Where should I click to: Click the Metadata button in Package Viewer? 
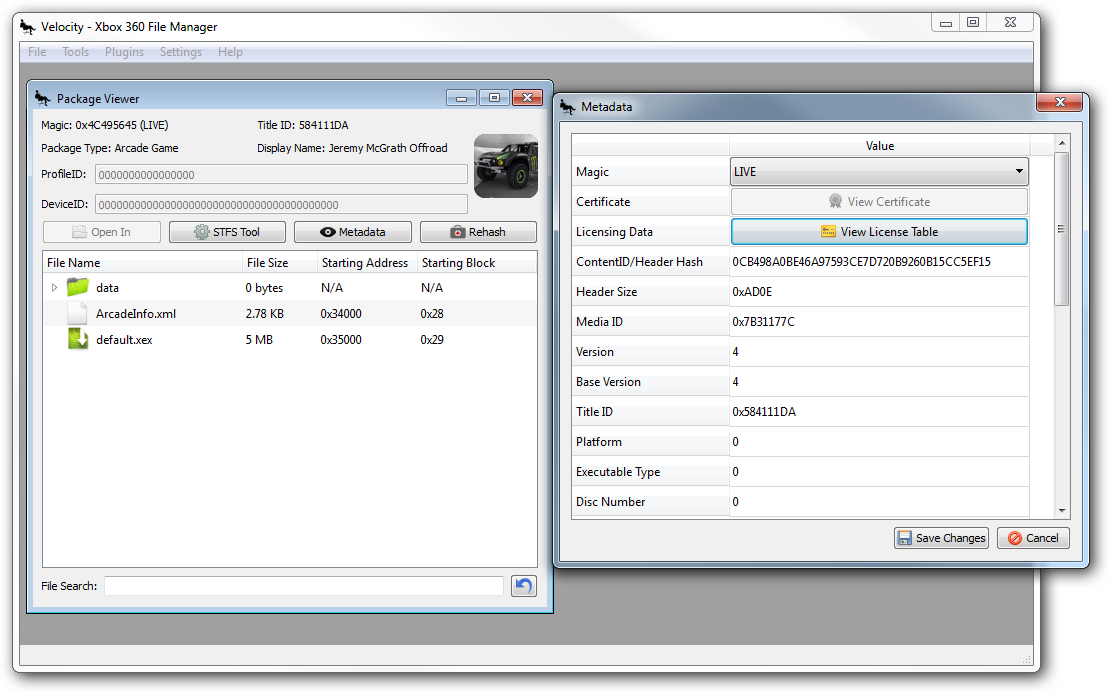[353, 232]
